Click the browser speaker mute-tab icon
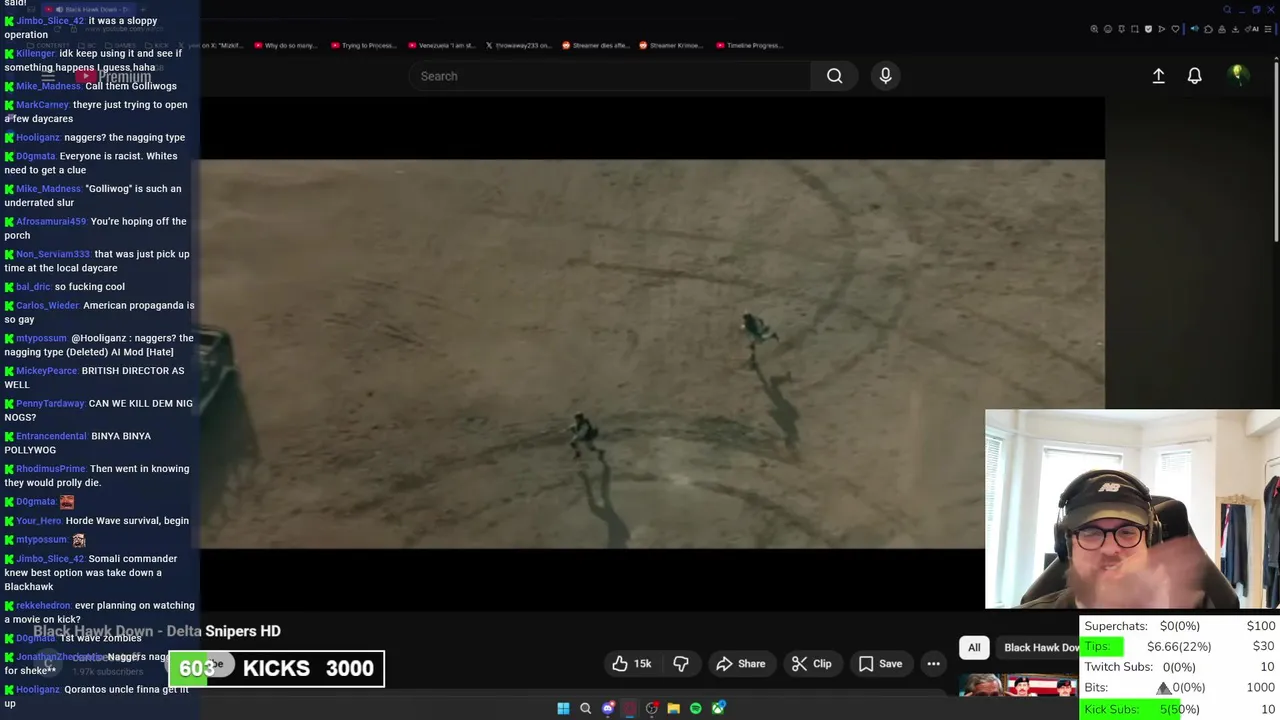1280x720 pixels. [1195, 29]
